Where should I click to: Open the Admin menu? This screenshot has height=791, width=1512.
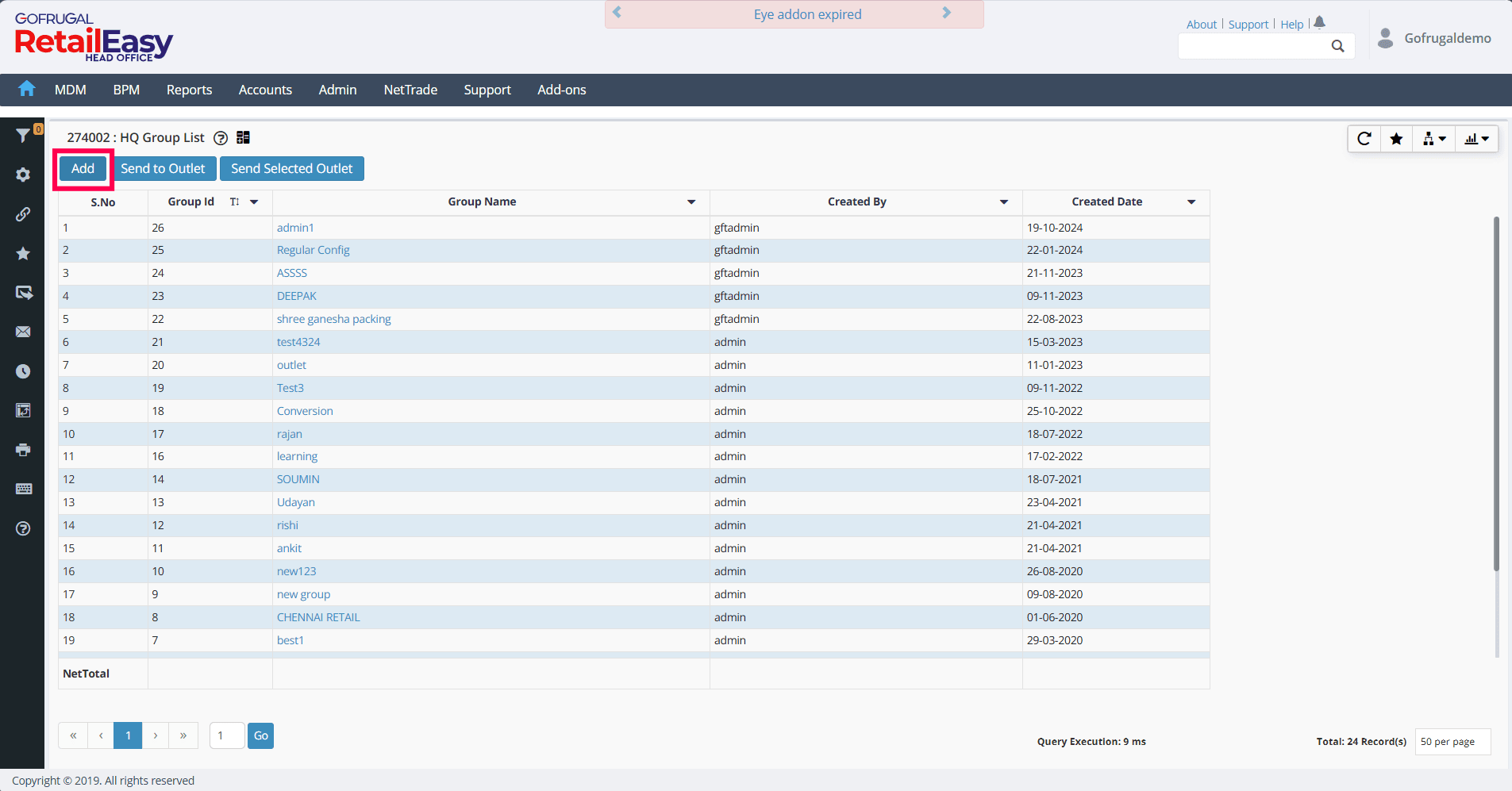[337, 90]
